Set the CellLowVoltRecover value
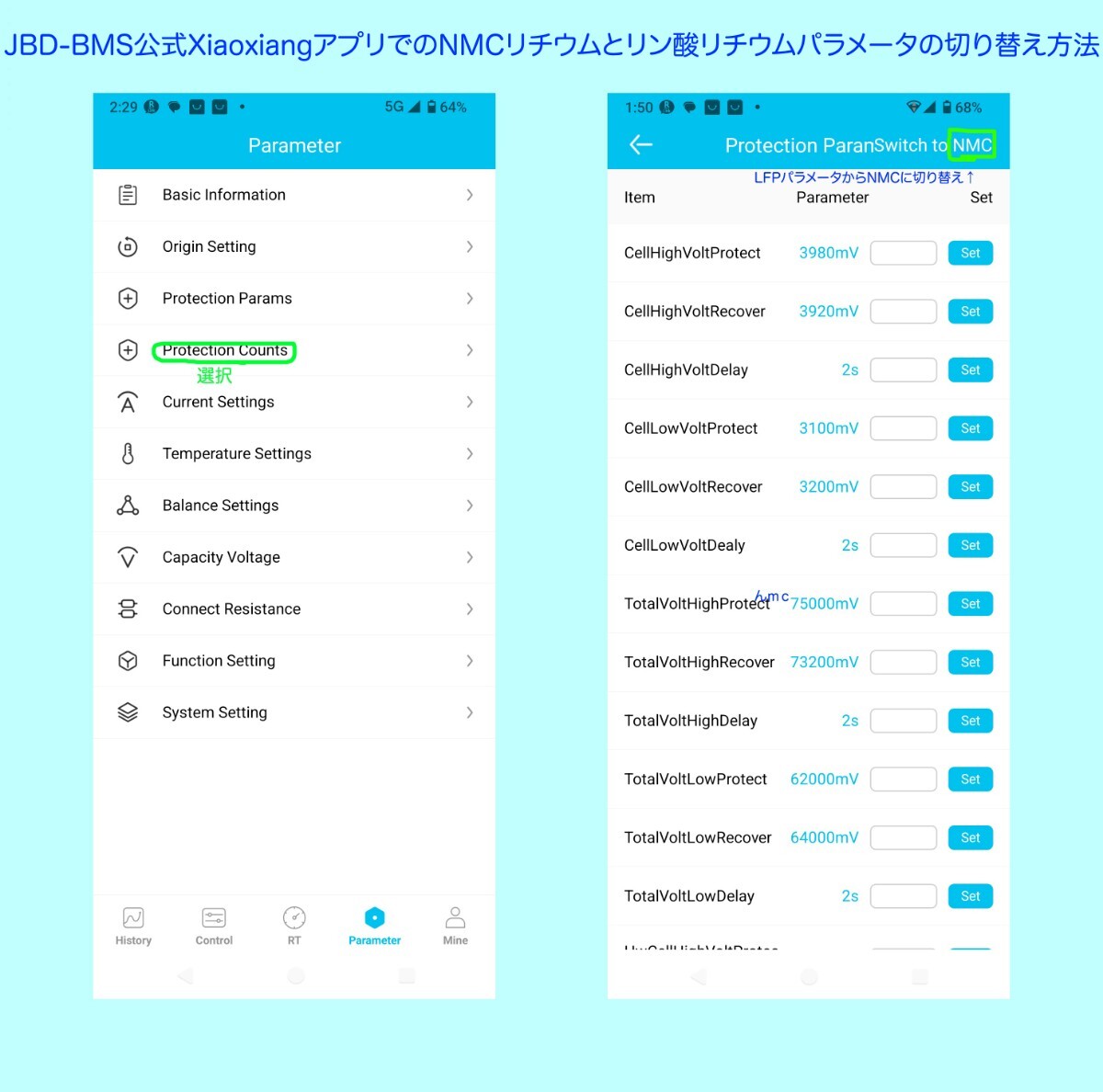 pos(971,486)
